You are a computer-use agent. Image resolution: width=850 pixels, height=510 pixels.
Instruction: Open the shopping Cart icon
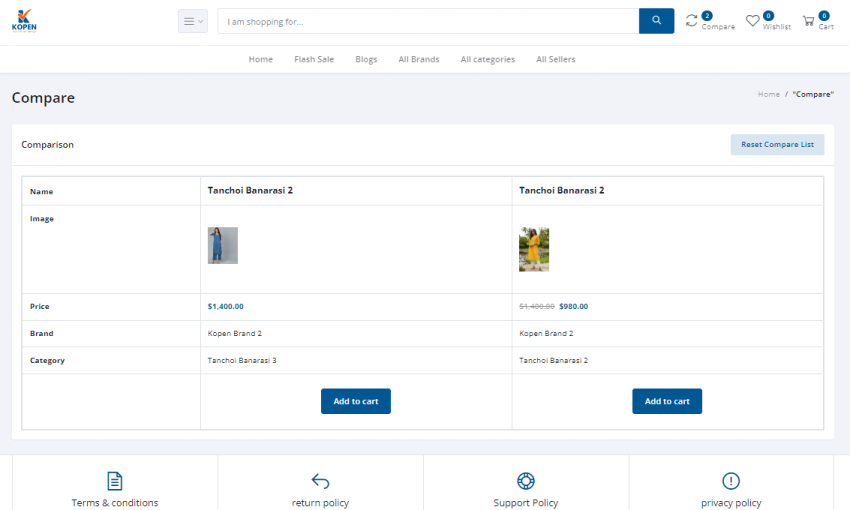click(808, 21)
